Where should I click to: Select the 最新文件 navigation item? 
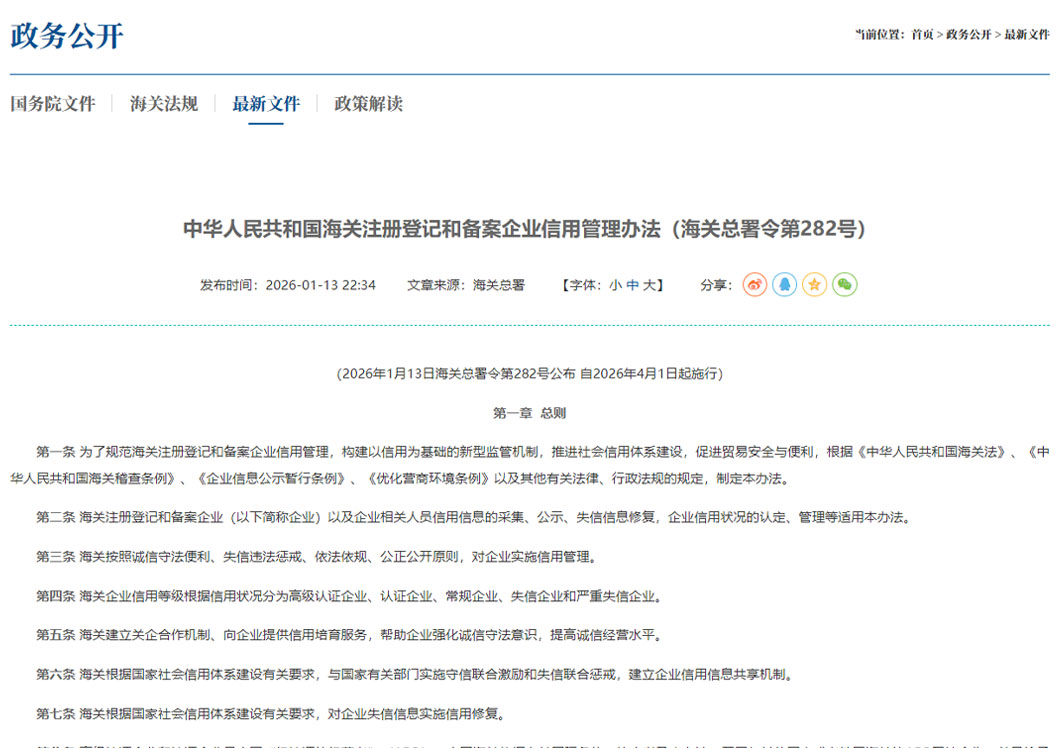[264, 103]
